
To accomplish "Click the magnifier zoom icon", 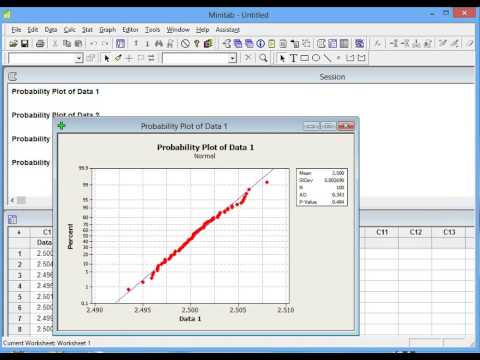I will pyautogui.click(x=264, y=58).
